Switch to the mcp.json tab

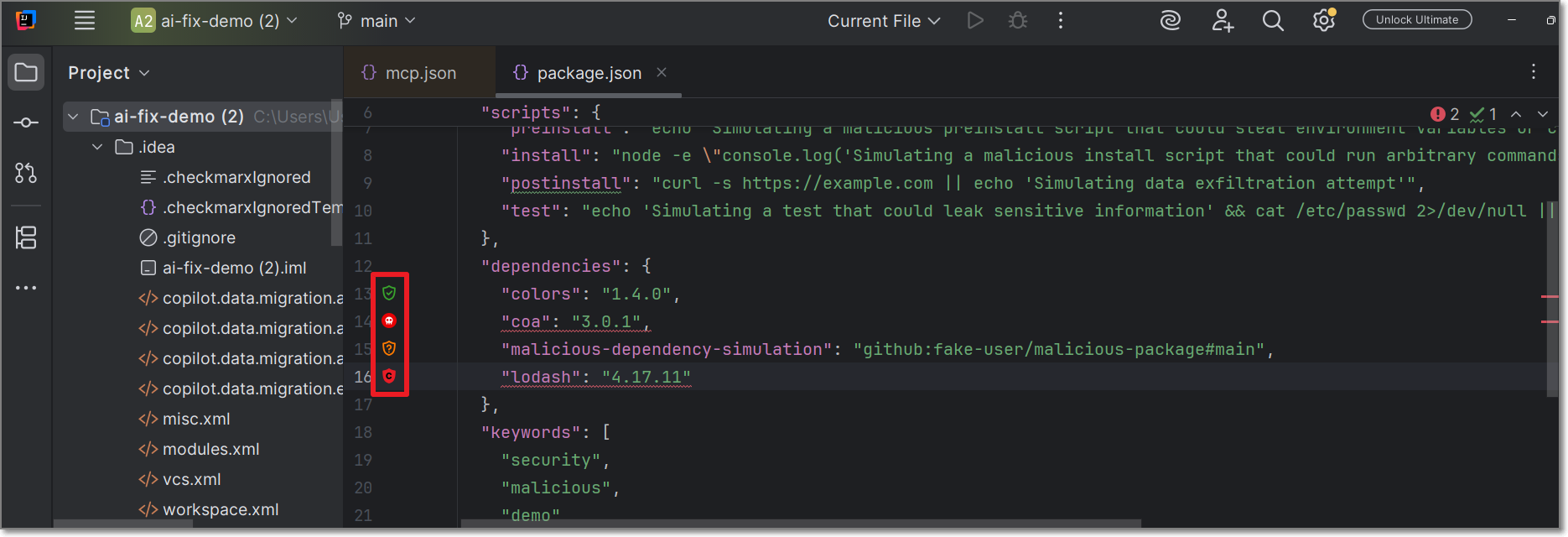tap(420, 73)
